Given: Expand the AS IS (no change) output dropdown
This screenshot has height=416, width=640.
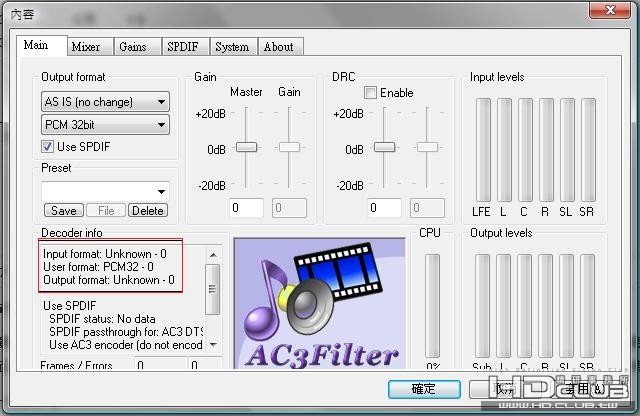Looking at the screenshot, I should 105,102.
